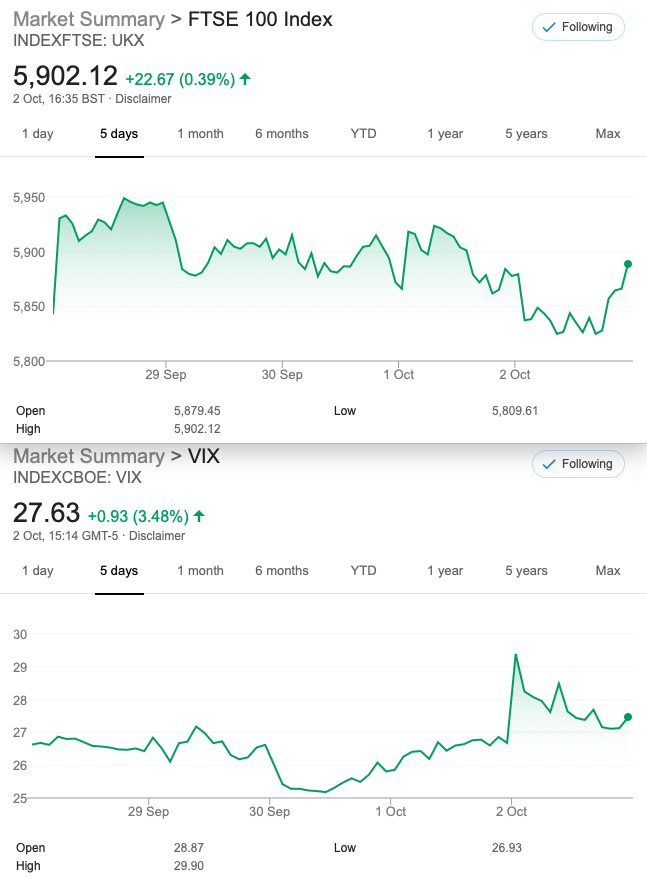Click 'FTSE 100 Index' title text
The width and height of the screenshot is (647, 878).
point(260,19)
